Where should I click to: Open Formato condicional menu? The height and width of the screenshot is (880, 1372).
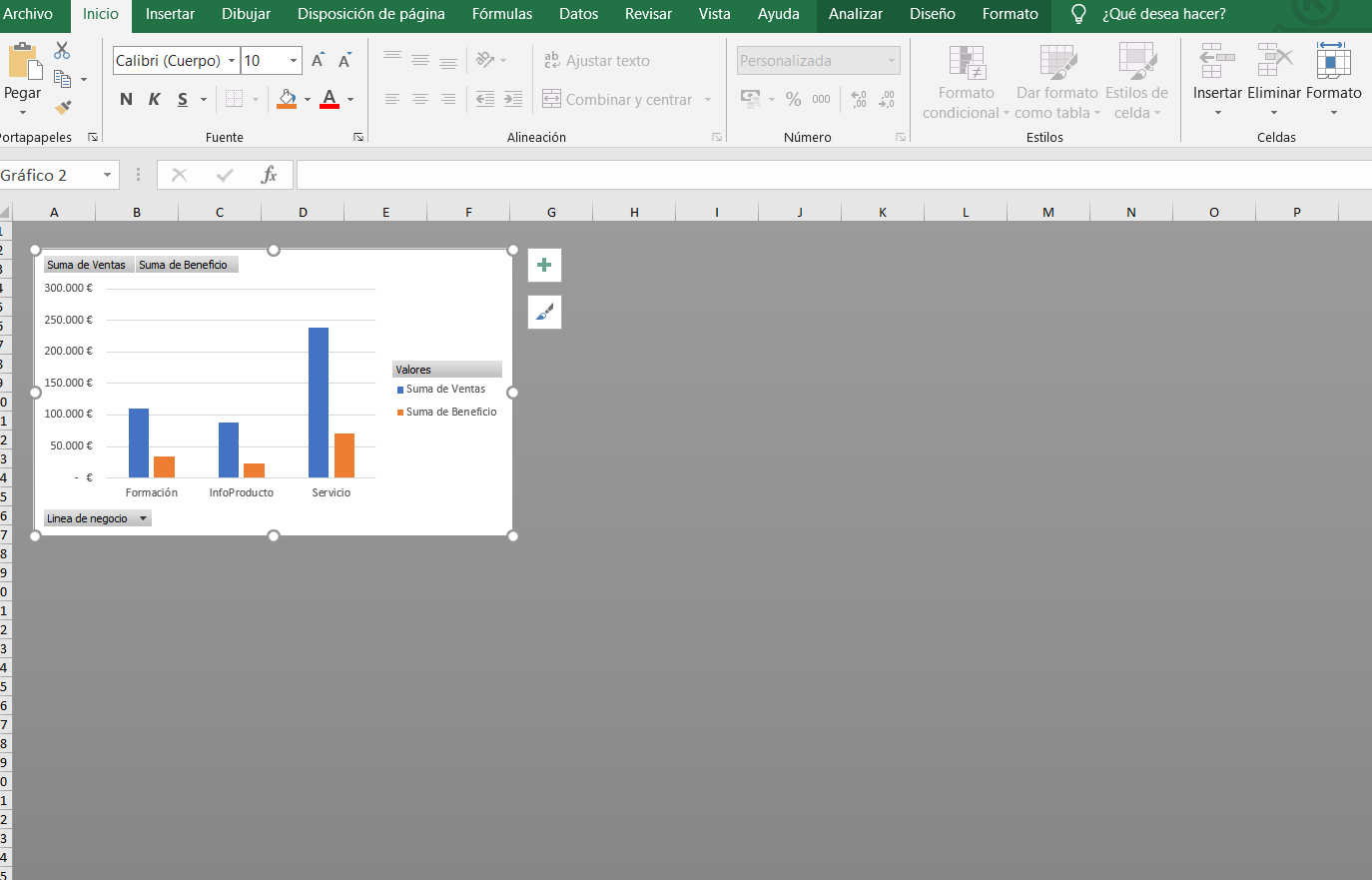pyautogui.click(x=966, y=82)
